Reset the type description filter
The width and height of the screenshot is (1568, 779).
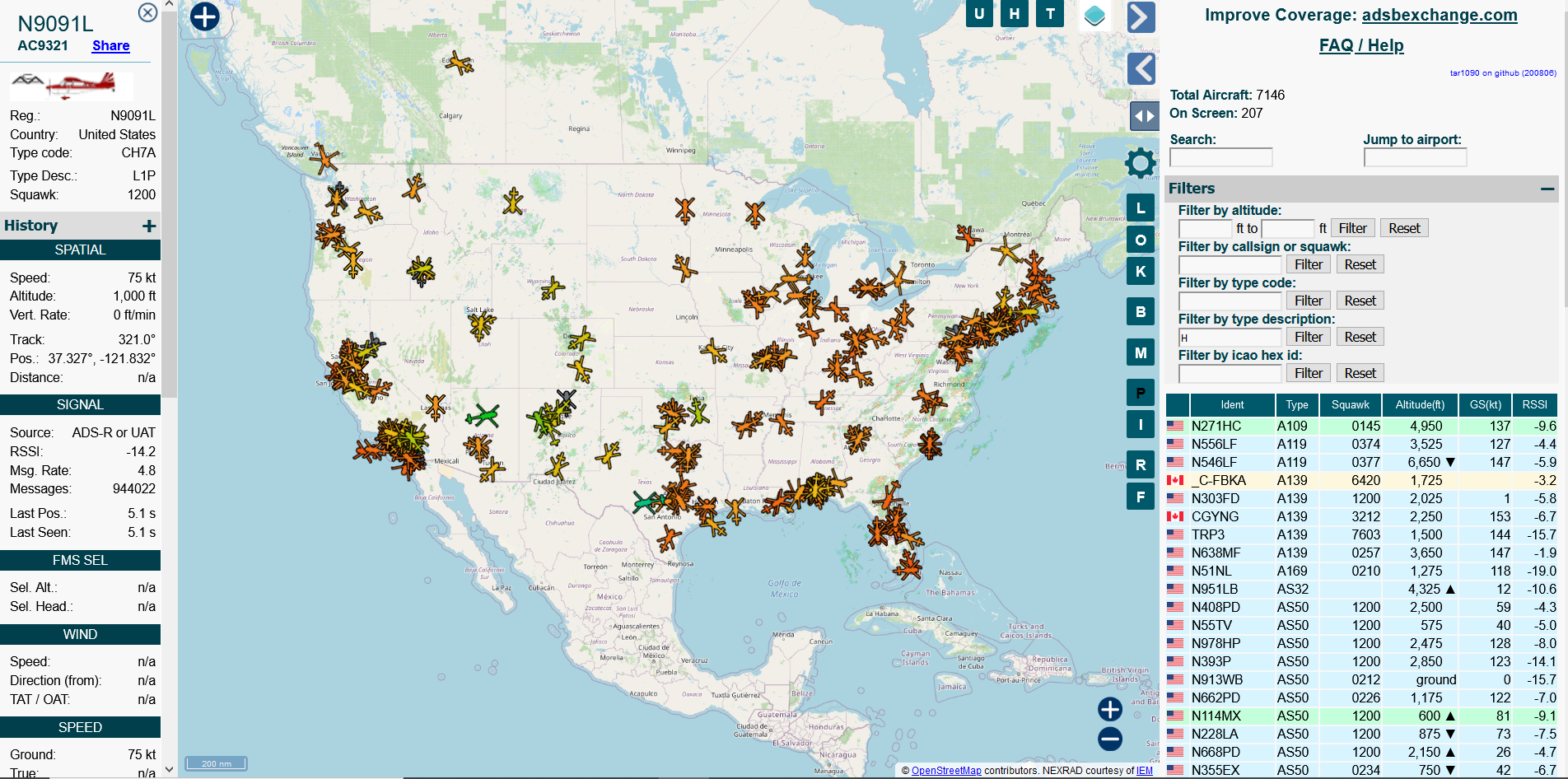coord(1360,337)
